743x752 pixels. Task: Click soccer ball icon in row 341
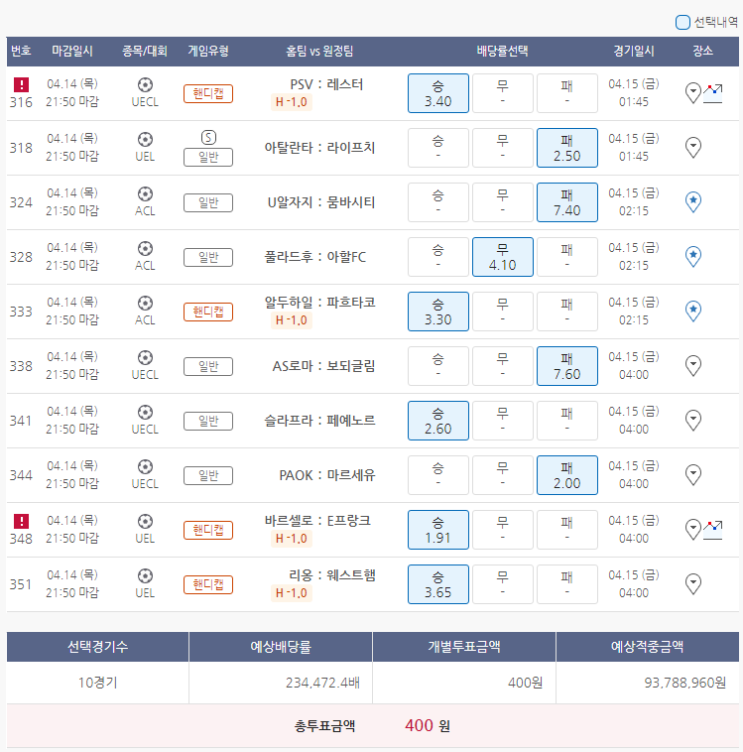(x=145, y=412)
